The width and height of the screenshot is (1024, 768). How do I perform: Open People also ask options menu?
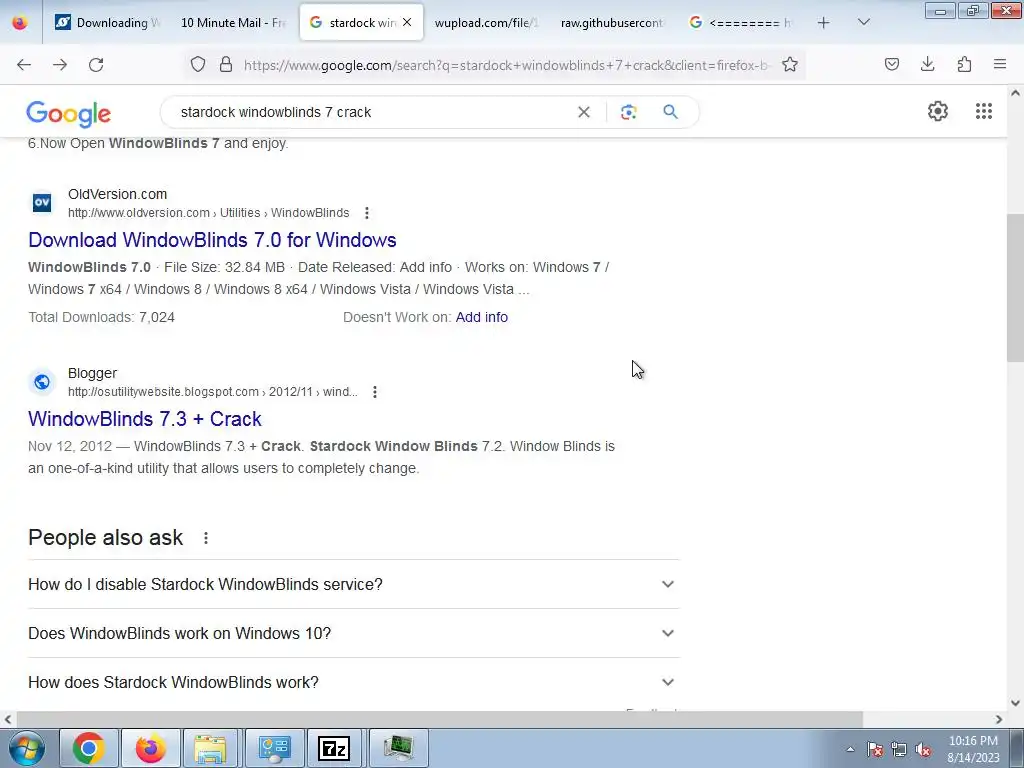[206, 538]
